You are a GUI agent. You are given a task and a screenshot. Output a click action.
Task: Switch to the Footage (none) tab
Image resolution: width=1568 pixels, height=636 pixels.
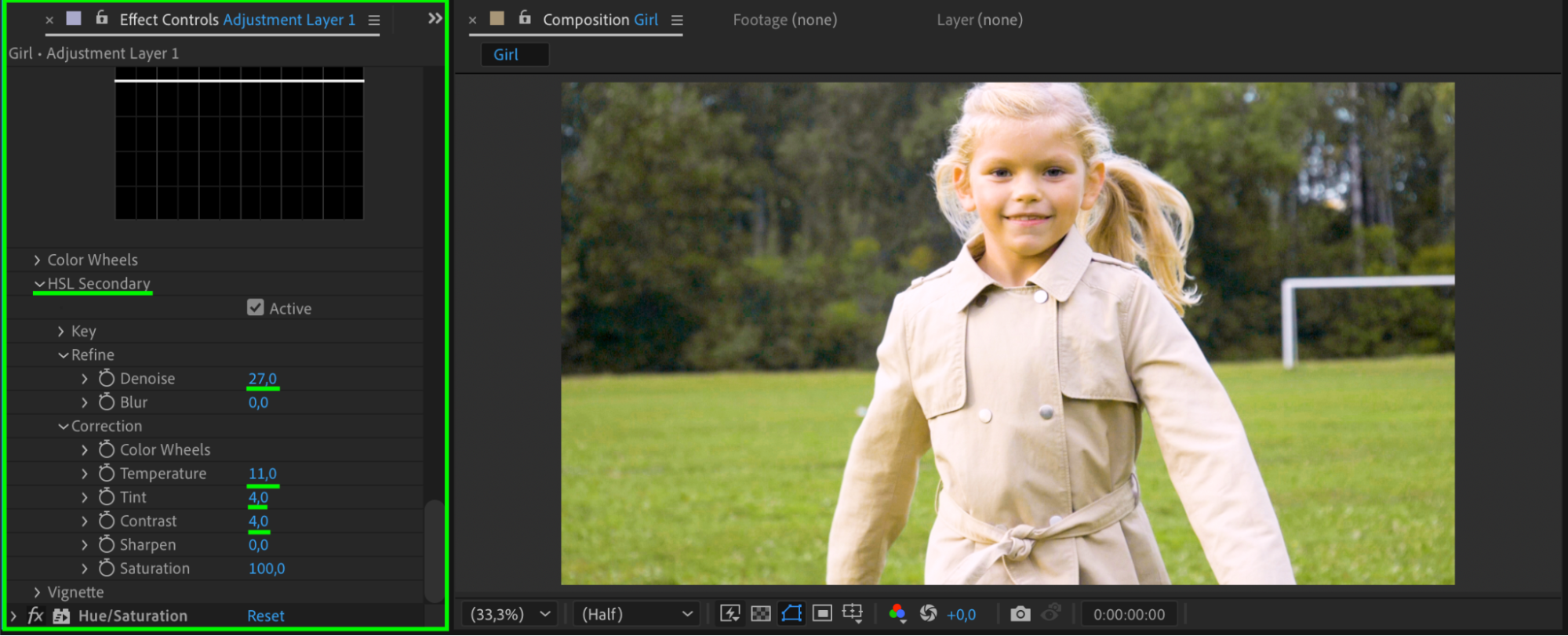784,20
